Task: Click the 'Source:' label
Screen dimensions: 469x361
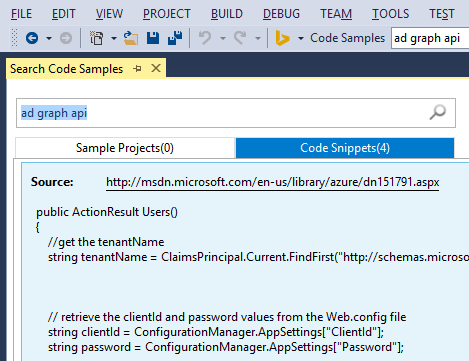Action: pos(52,182)
